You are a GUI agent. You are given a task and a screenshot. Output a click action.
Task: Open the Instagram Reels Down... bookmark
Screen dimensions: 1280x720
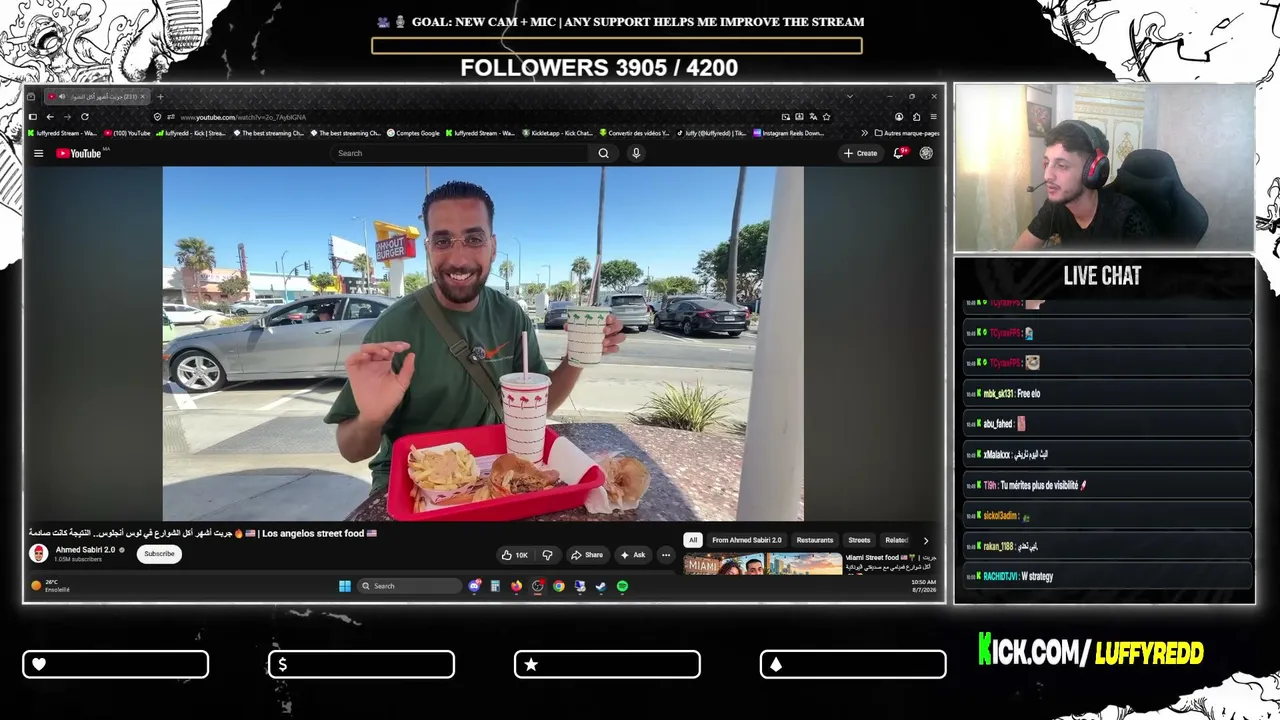[x=788, y=133]
